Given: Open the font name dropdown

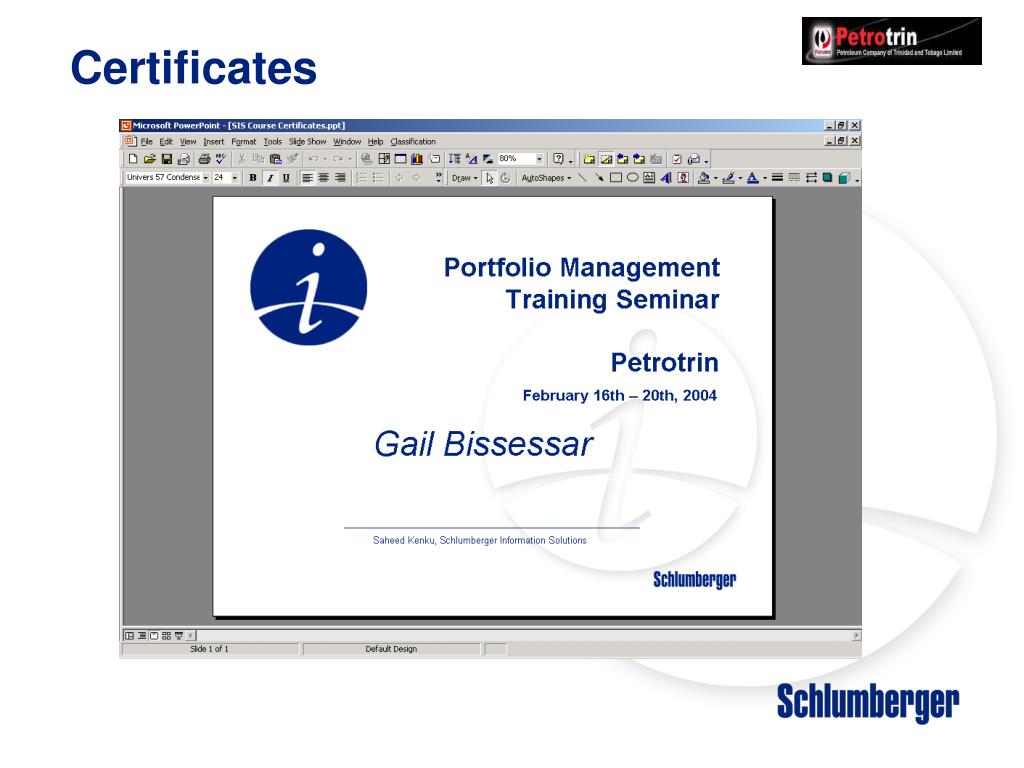Looking at the screenshot, I should [206, 178].
